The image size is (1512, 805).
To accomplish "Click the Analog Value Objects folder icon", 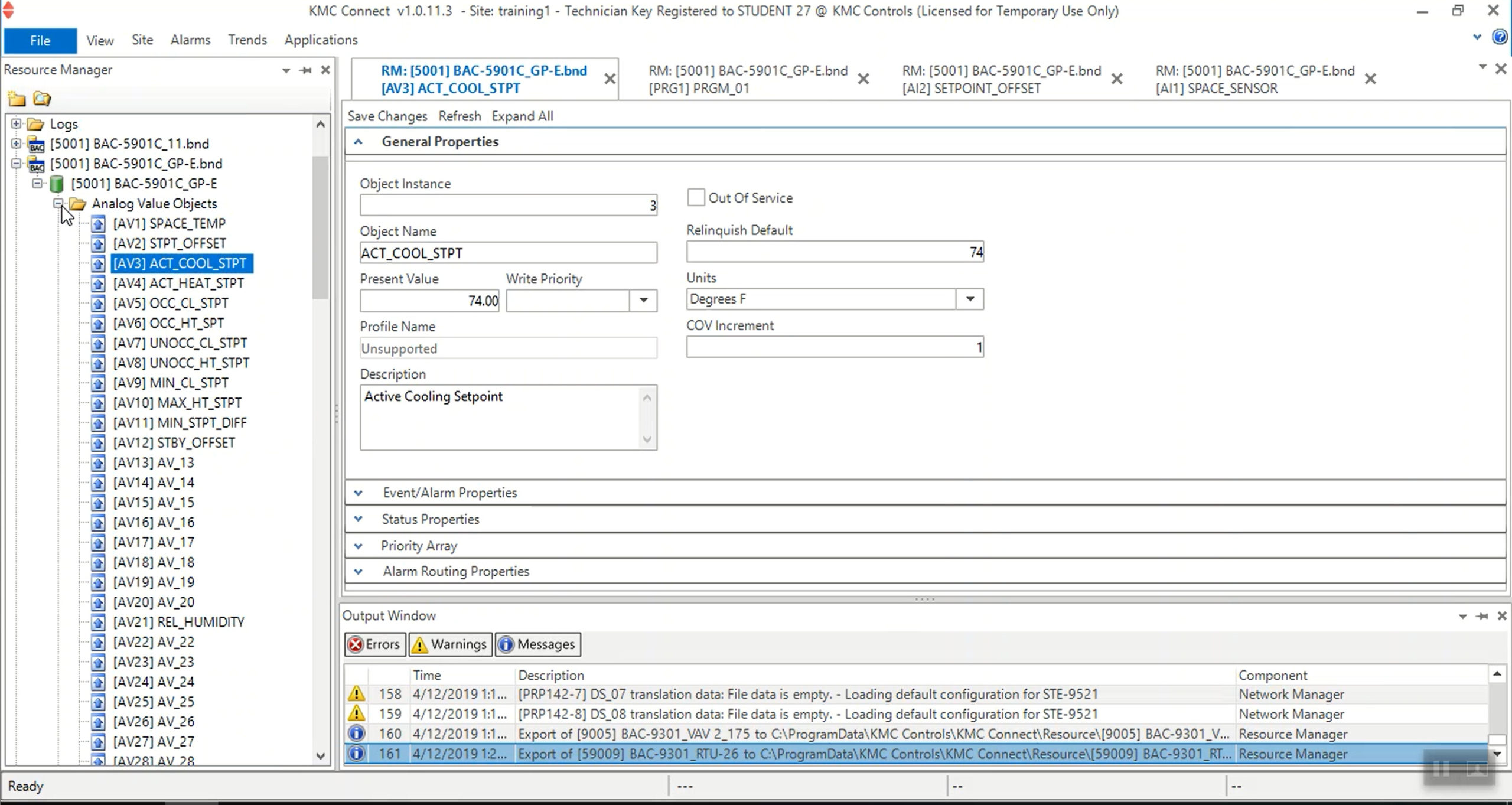I will tap(79, 203).
